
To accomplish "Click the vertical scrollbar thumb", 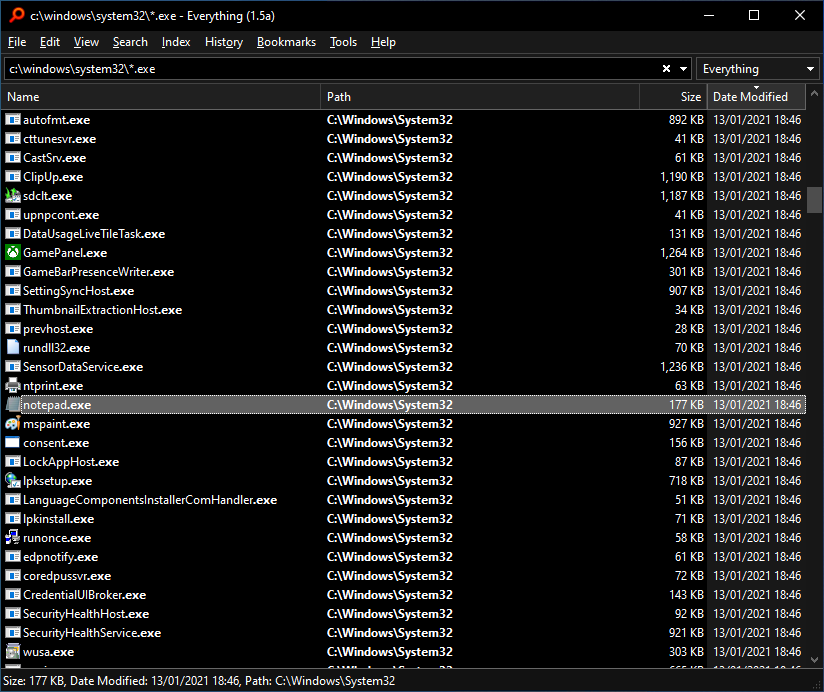I will click(x=815, y=200).
